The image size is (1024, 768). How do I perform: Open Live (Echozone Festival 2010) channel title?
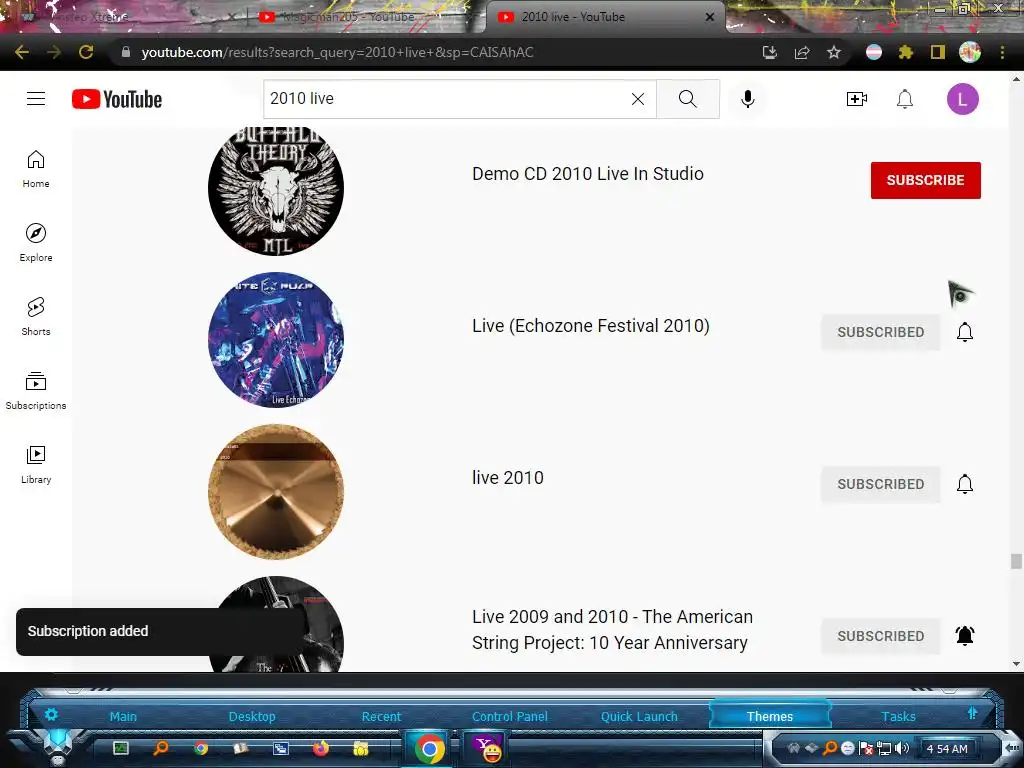point(590,326)
